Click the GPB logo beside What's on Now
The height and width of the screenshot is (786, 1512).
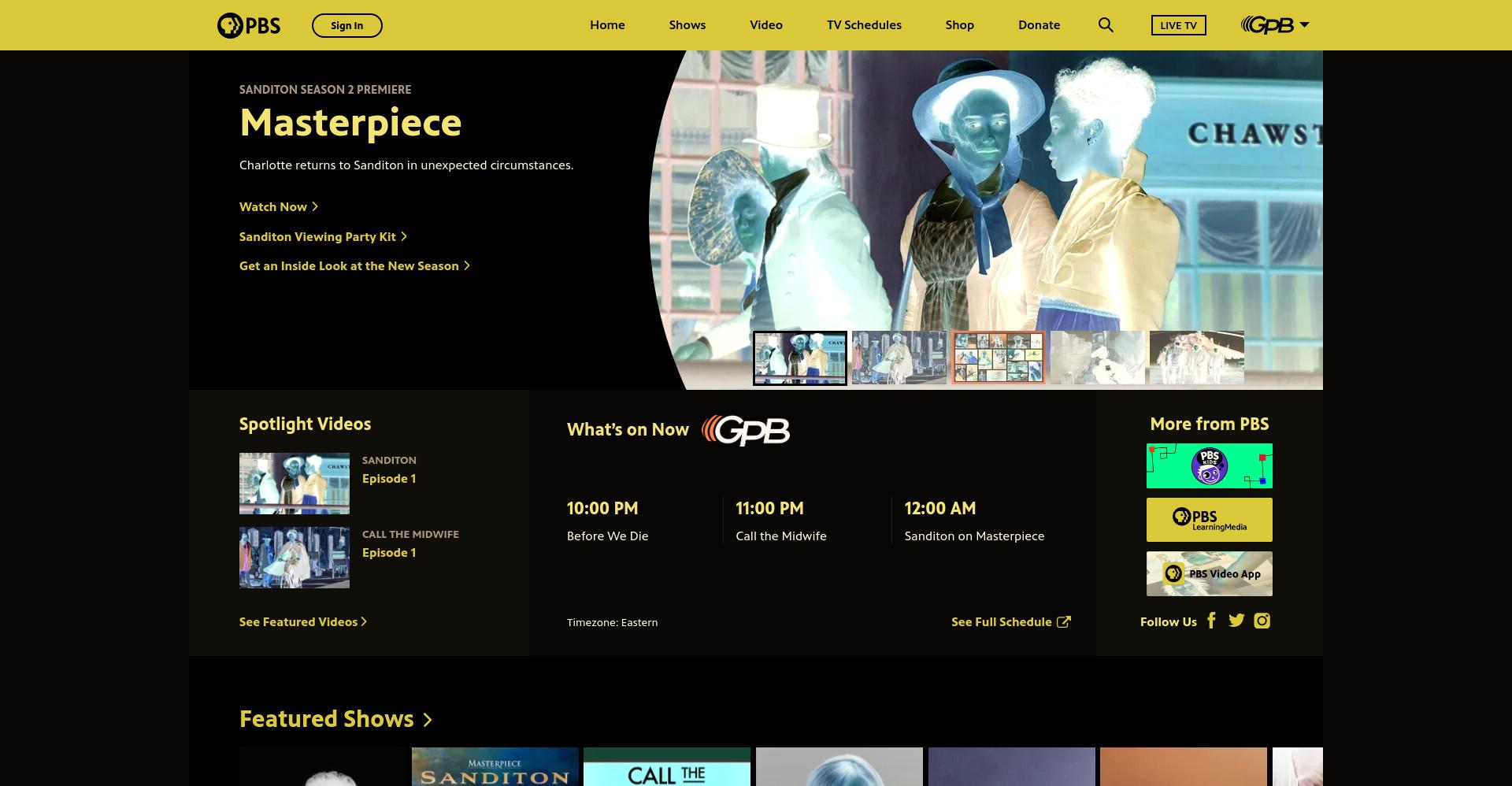tap(746, 430)
